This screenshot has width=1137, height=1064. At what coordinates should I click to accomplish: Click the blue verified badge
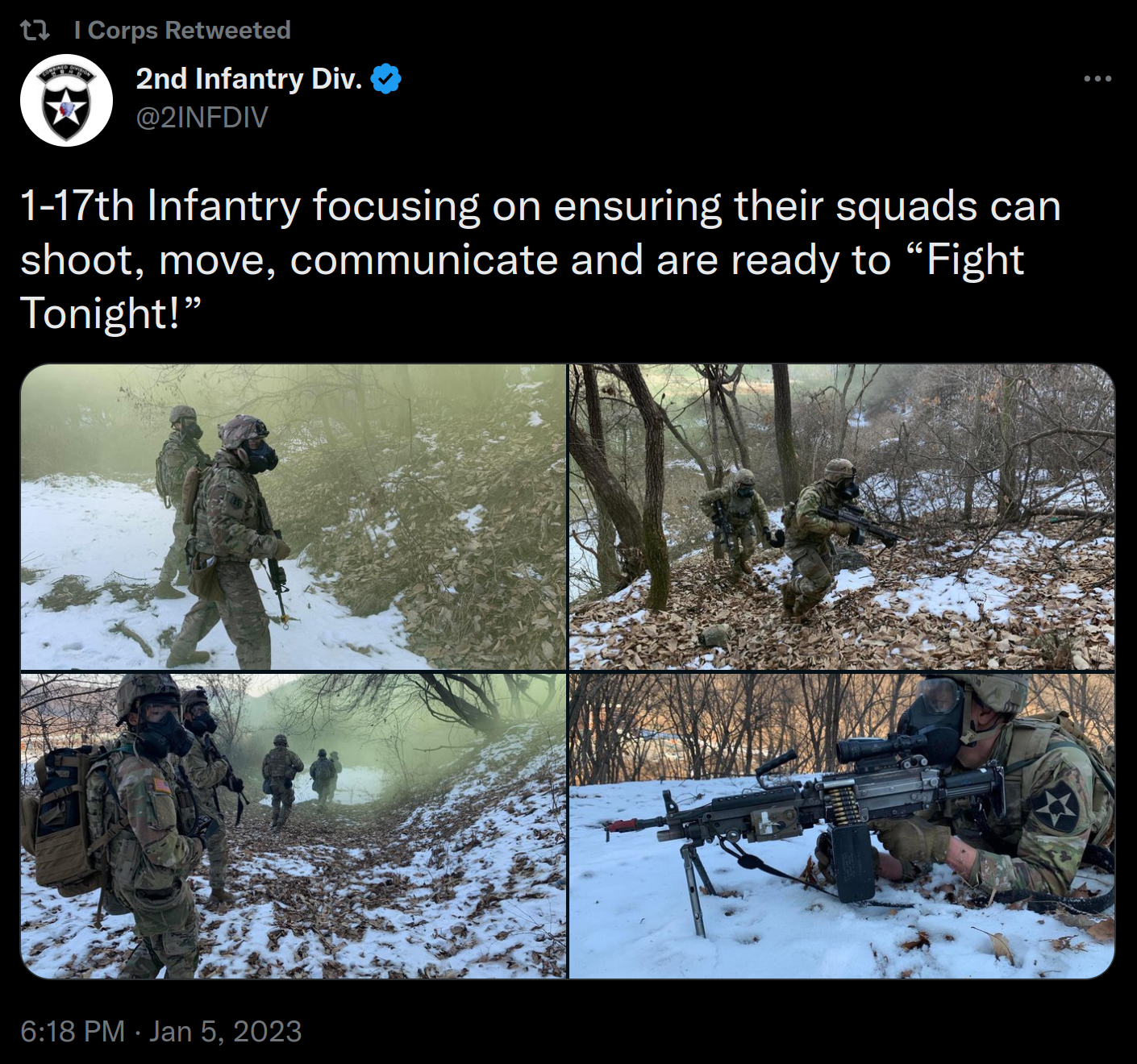[386, 79]
